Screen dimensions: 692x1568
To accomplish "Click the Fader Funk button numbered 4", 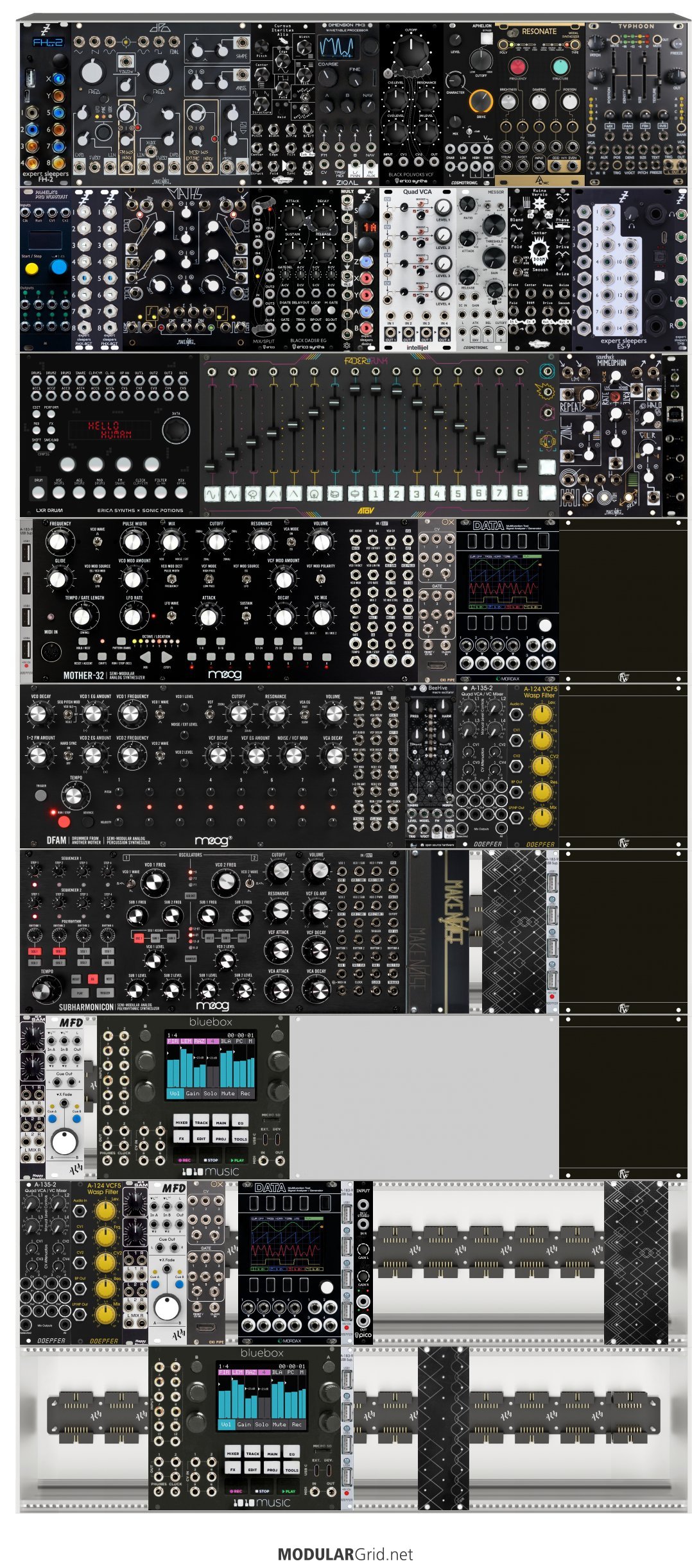I will (438, 493).
